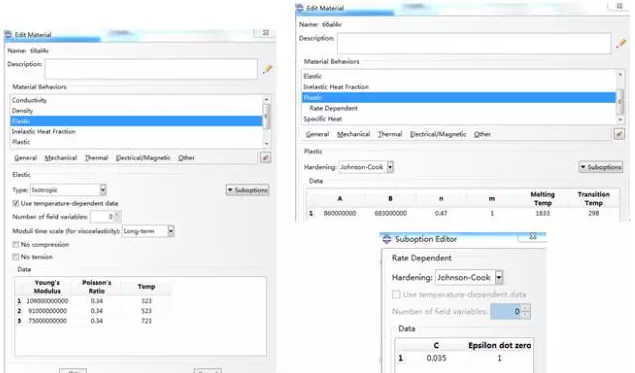Click Poisson's Ratio column header
The height and width of the screenshot is (373, 635).
(96, 287)
